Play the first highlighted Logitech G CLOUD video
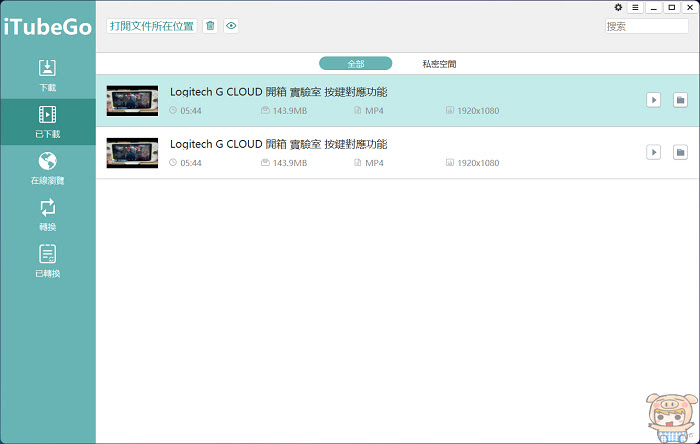 click(654, 100)
